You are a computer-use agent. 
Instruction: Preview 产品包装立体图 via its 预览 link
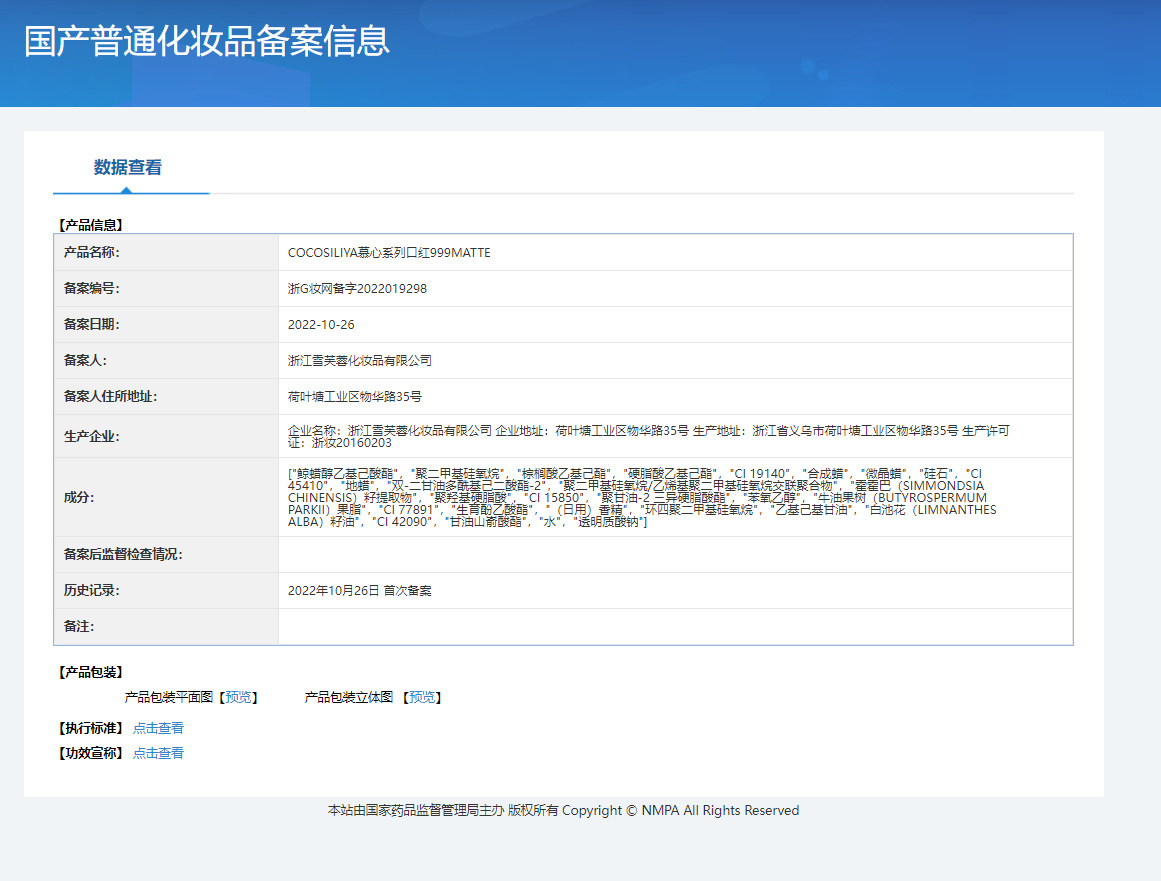[422, 697]
